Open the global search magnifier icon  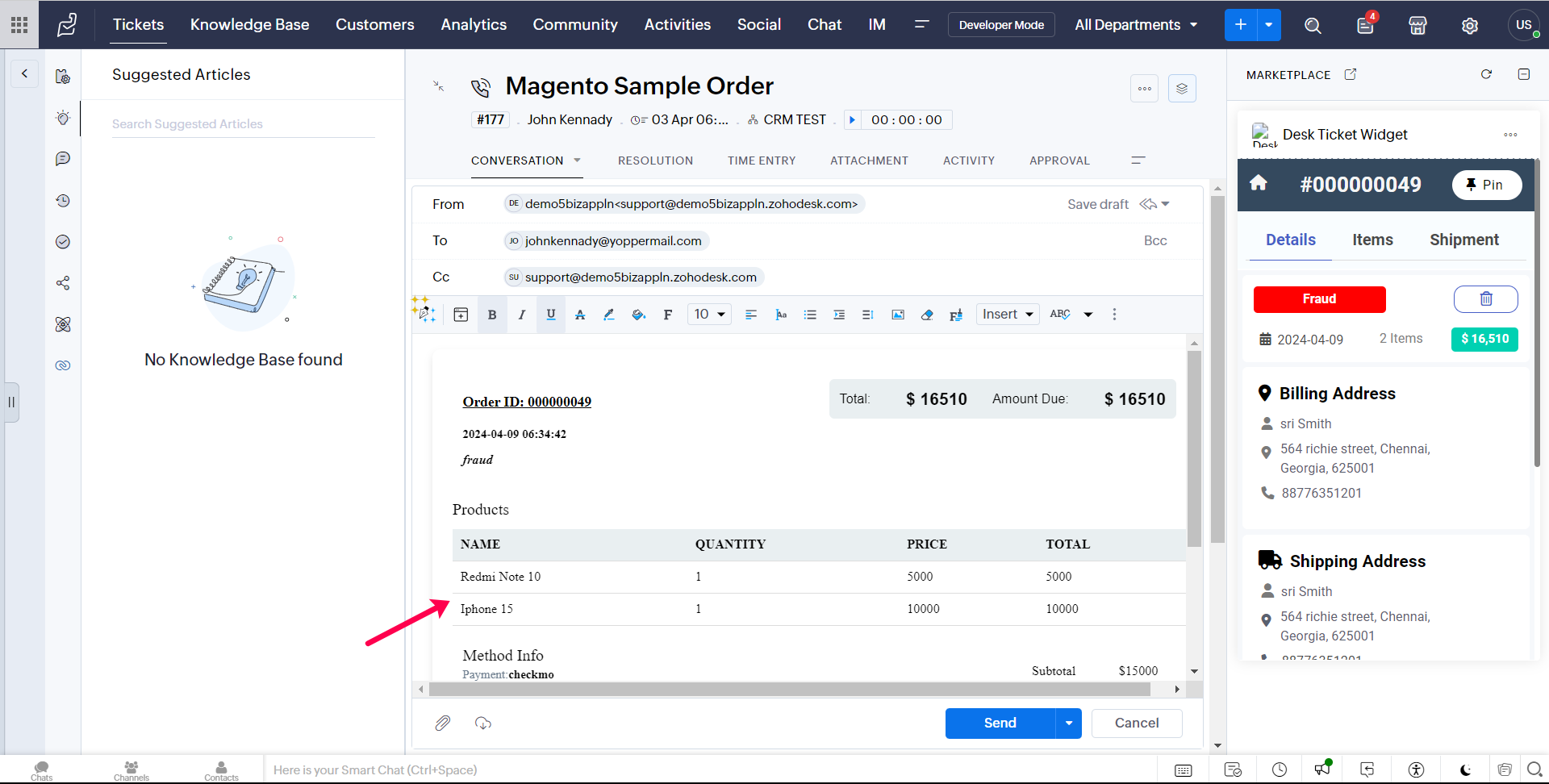click(1313, 26)
